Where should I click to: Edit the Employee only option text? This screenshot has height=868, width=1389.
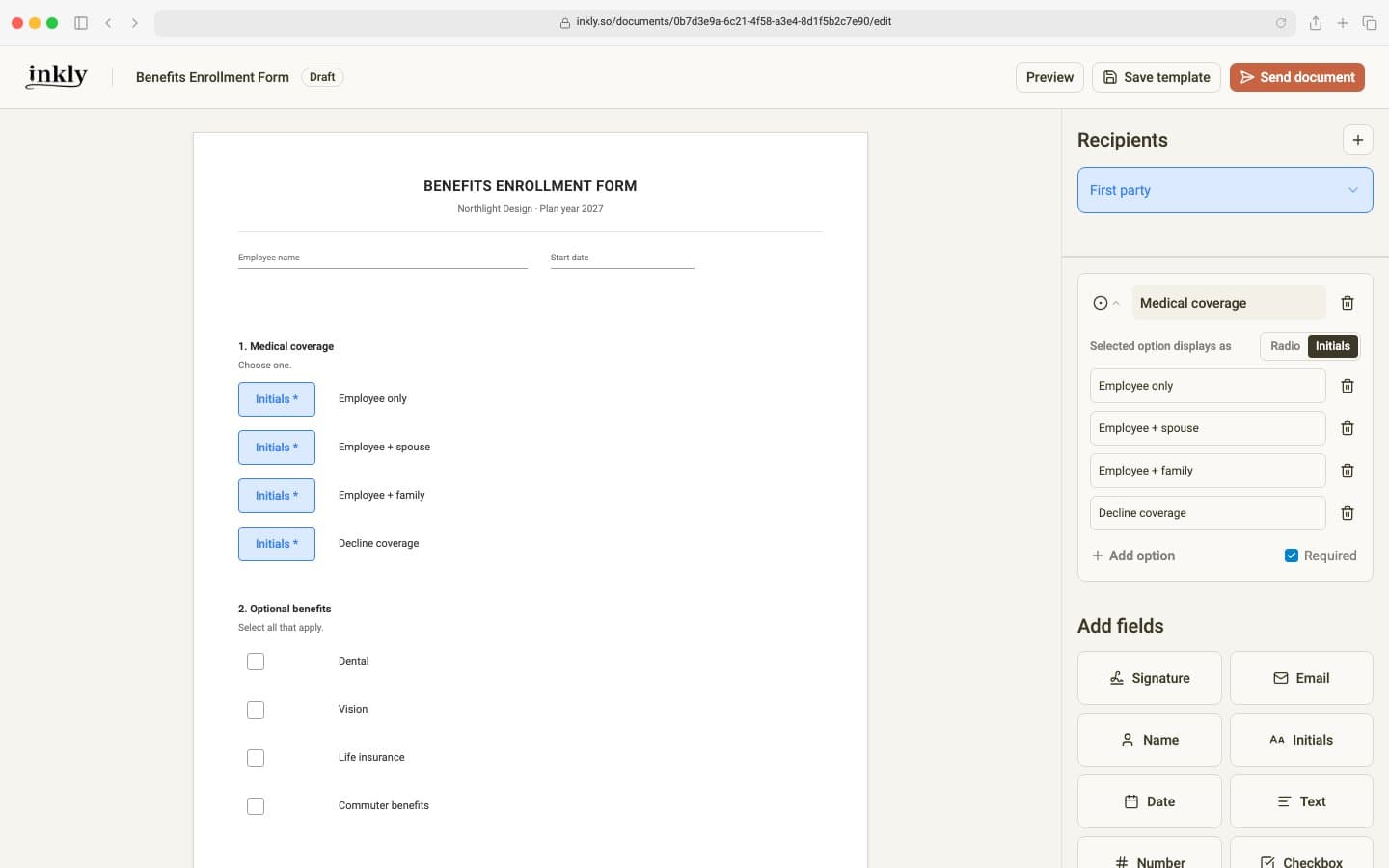click(1208, 386)
